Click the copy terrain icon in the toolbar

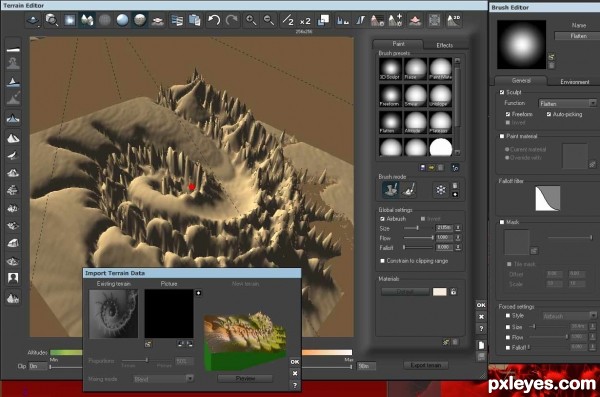pyautogui.click(x=176, y=20)
